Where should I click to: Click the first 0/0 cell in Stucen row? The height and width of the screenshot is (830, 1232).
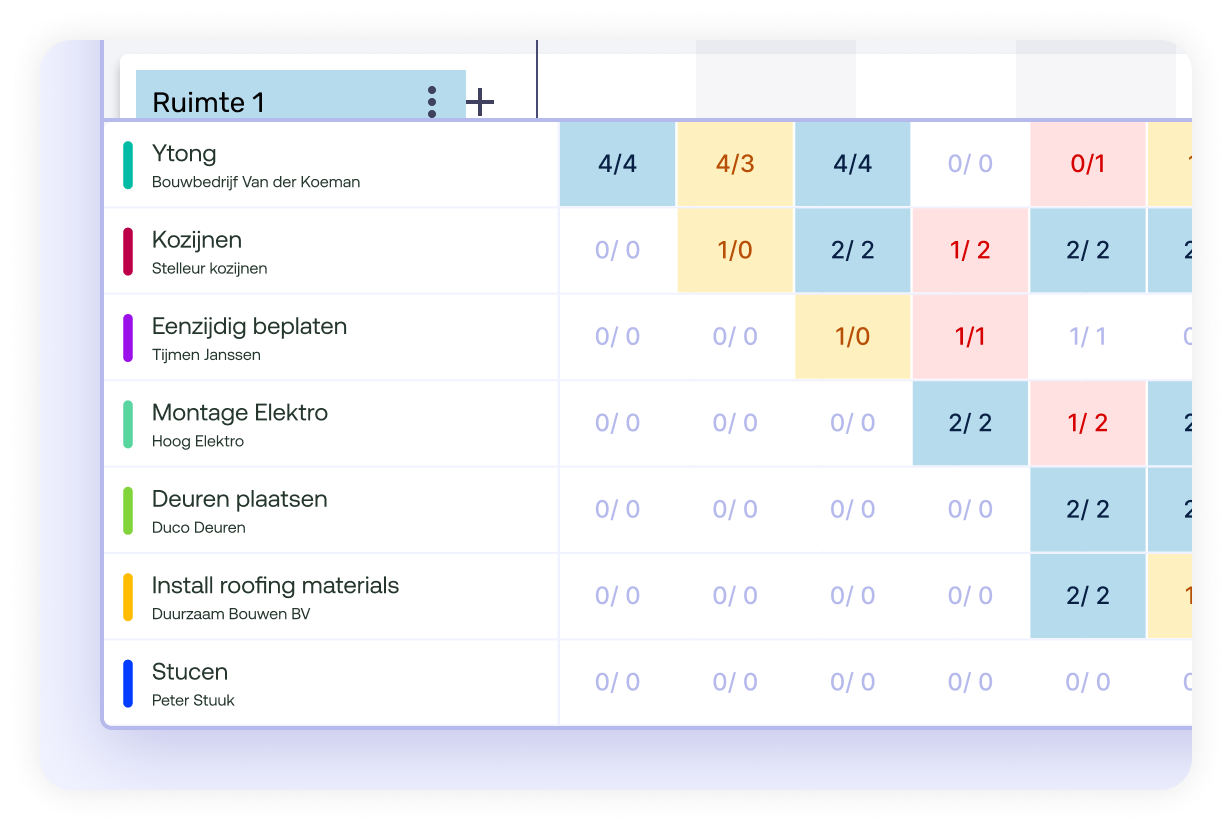pyautogui.click(x=617, y=682)
